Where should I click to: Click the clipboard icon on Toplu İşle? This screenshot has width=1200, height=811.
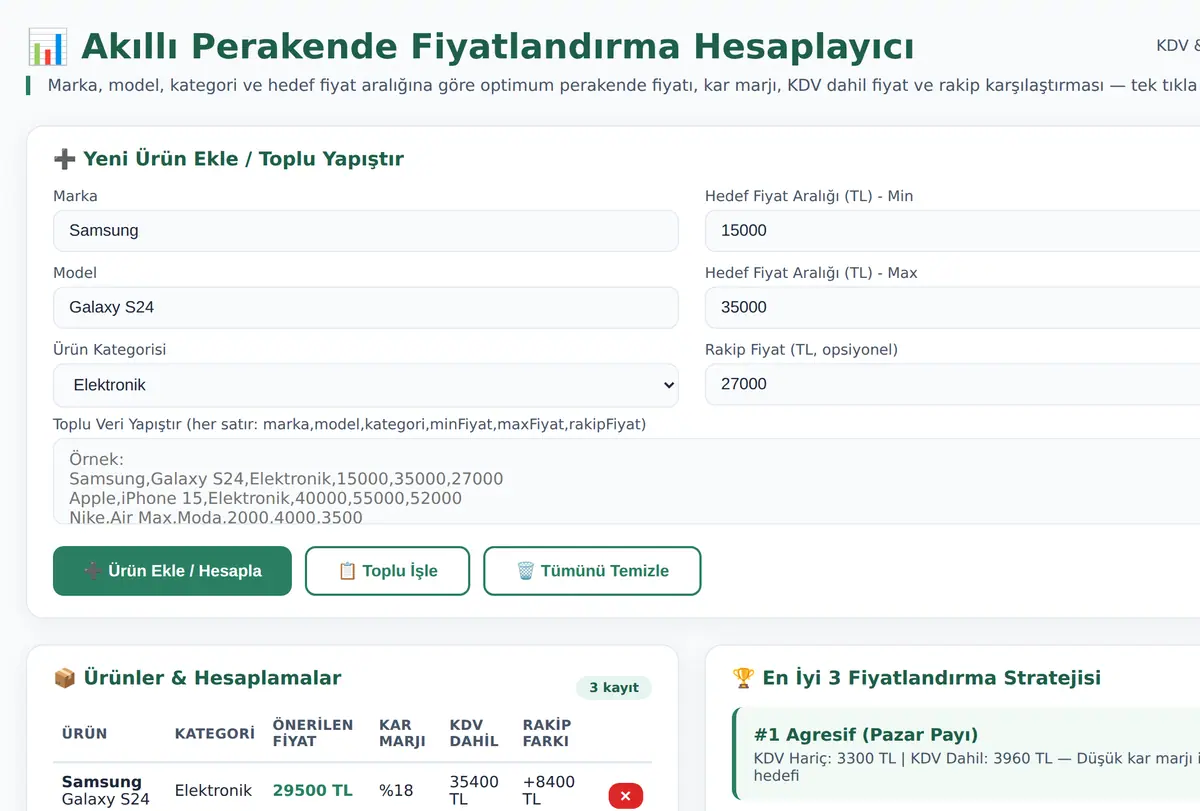point(347,571)
